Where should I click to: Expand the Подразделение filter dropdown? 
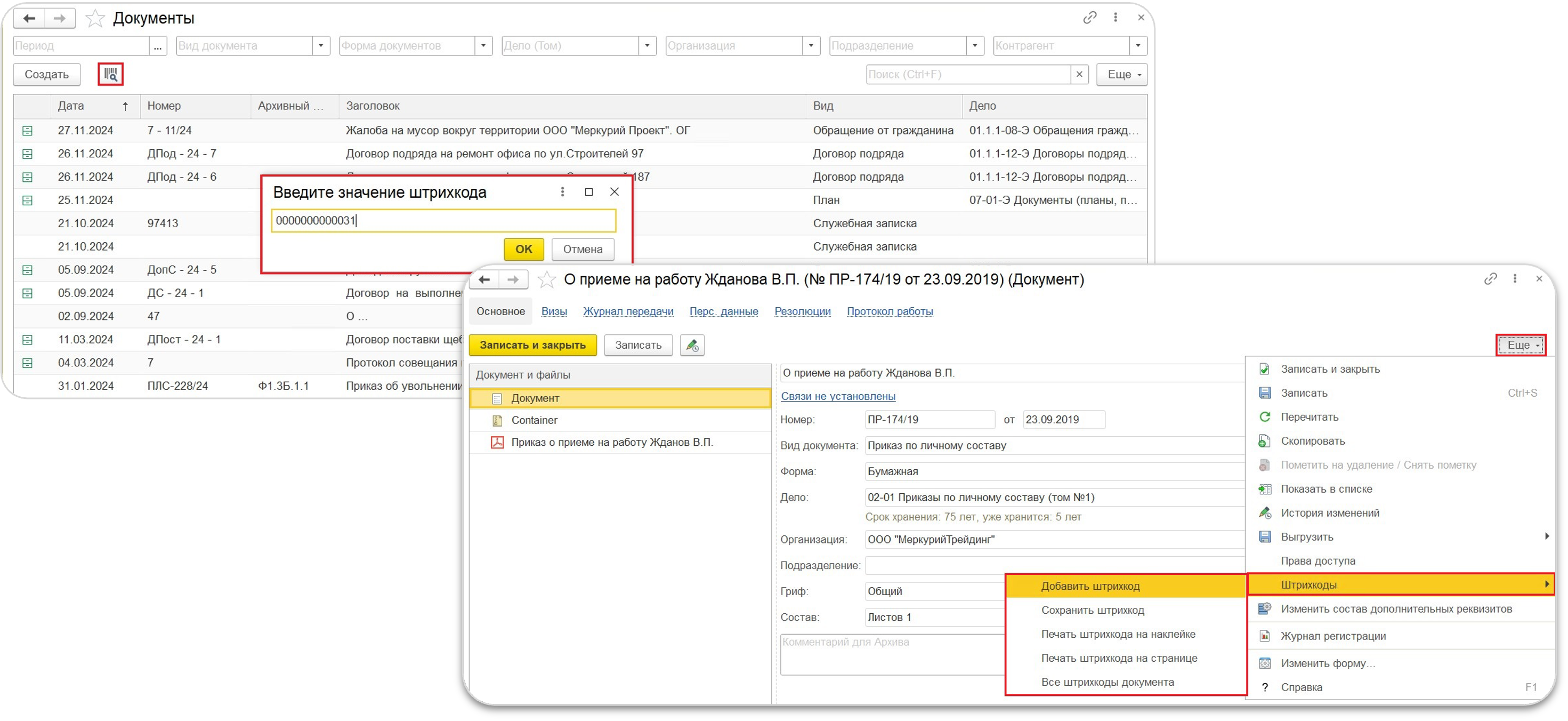[974, 46]
